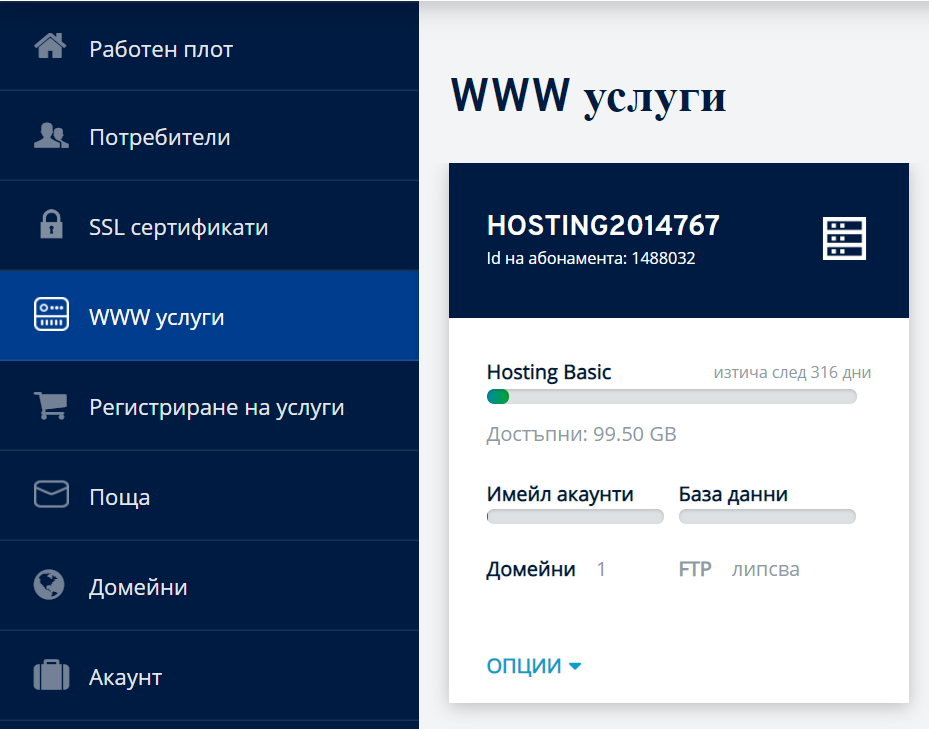Select WWW услуги in the sidebar
This screenshot has height=729, width=929.
coord(209,316)
